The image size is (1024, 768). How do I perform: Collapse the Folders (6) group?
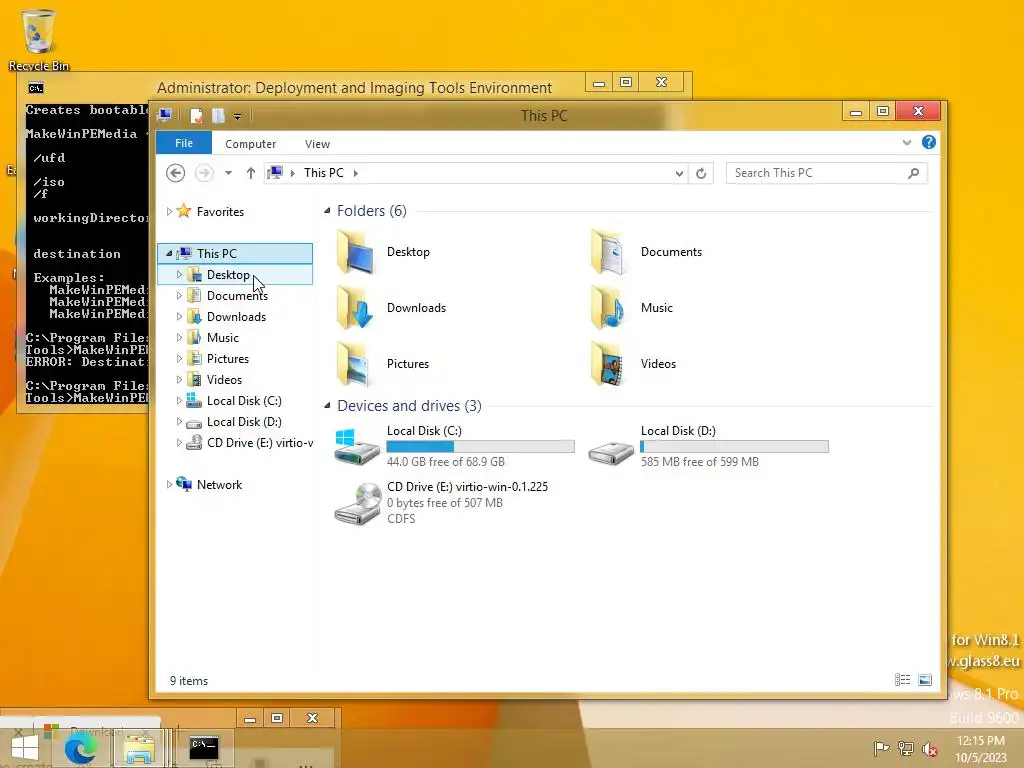click(x=327, y=210)
